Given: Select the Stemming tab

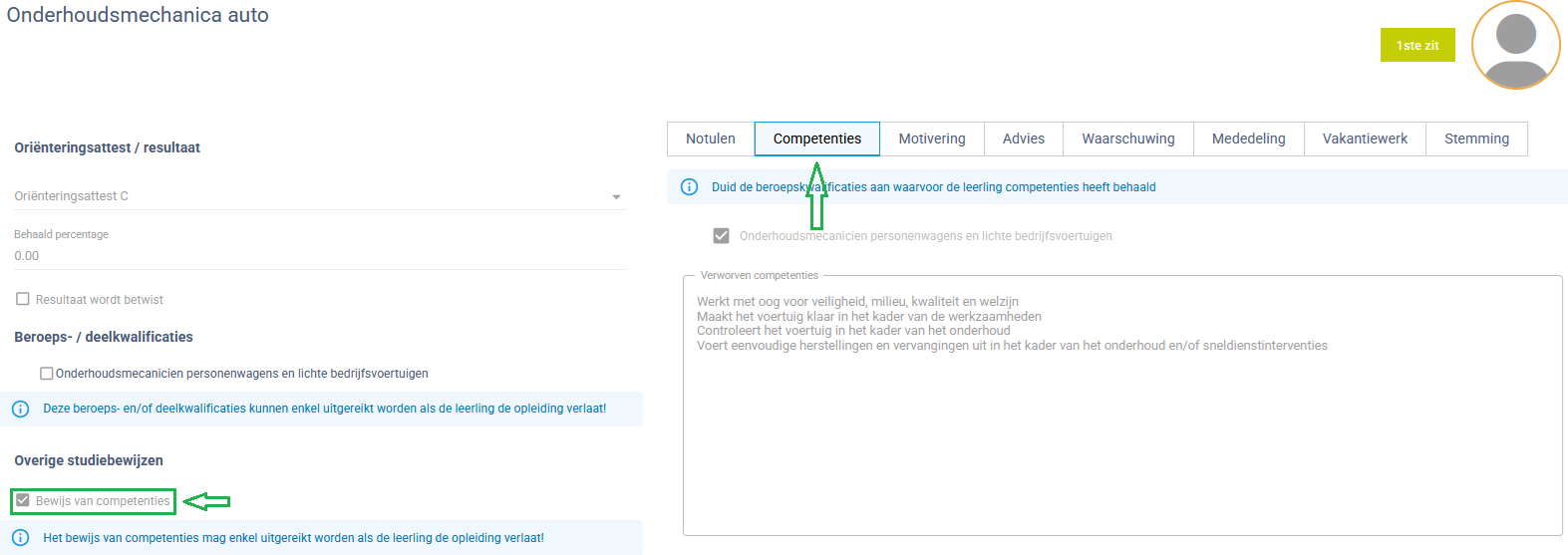Looking at the screenshot, I should 1476,139.
